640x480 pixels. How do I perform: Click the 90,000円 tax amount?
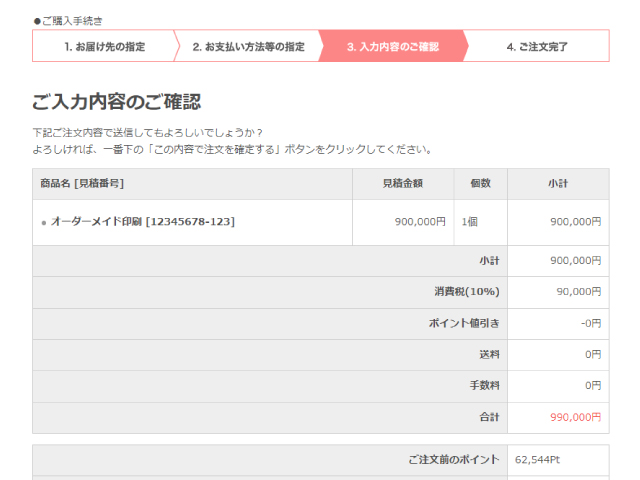[x=578, y=292]
